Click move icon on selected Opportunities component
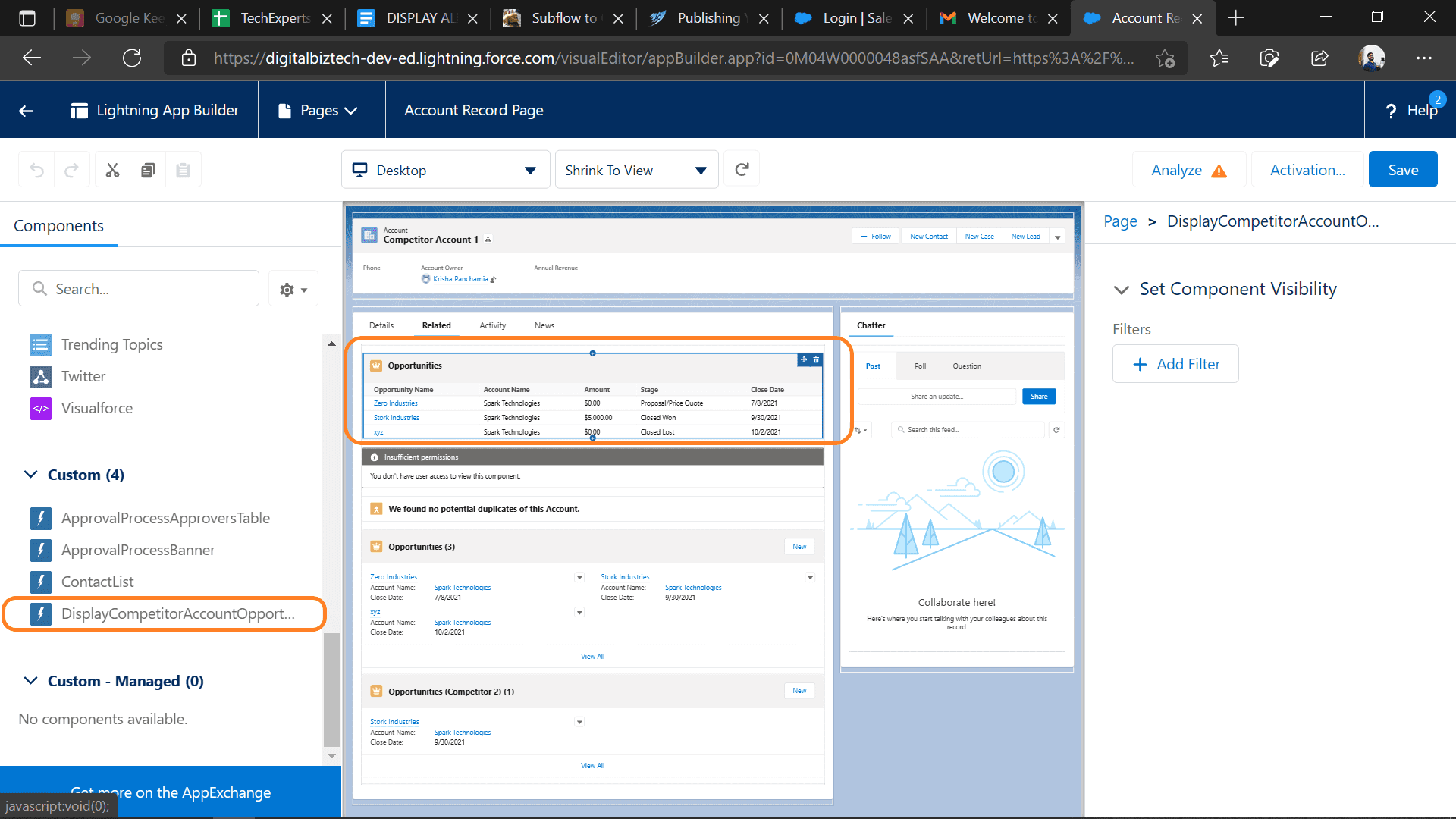This screenshot has width=1456, height=819. point(804,359)
